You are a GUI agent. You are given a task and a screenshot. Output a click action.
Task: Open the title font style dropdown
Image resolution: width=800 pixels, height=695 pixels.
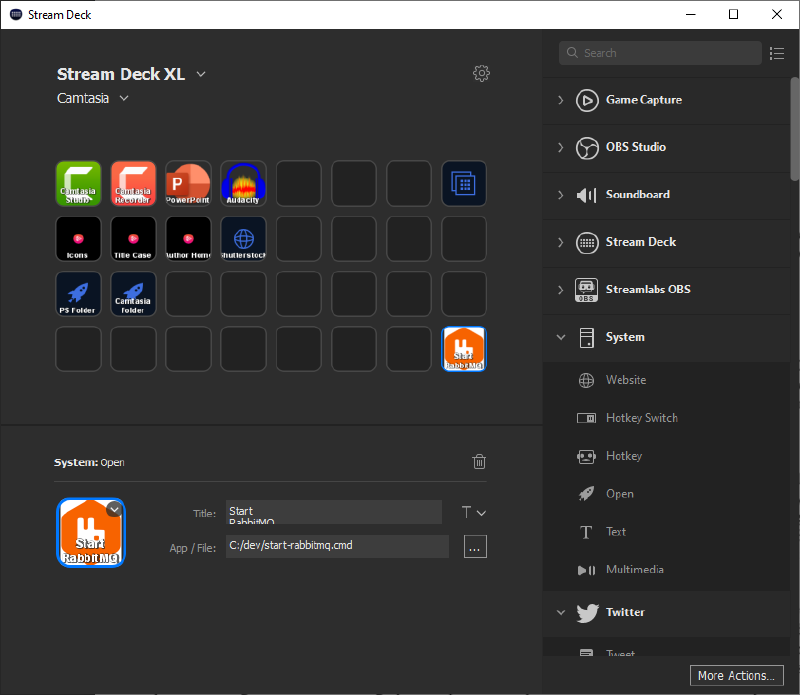click(x=473, y=512)
